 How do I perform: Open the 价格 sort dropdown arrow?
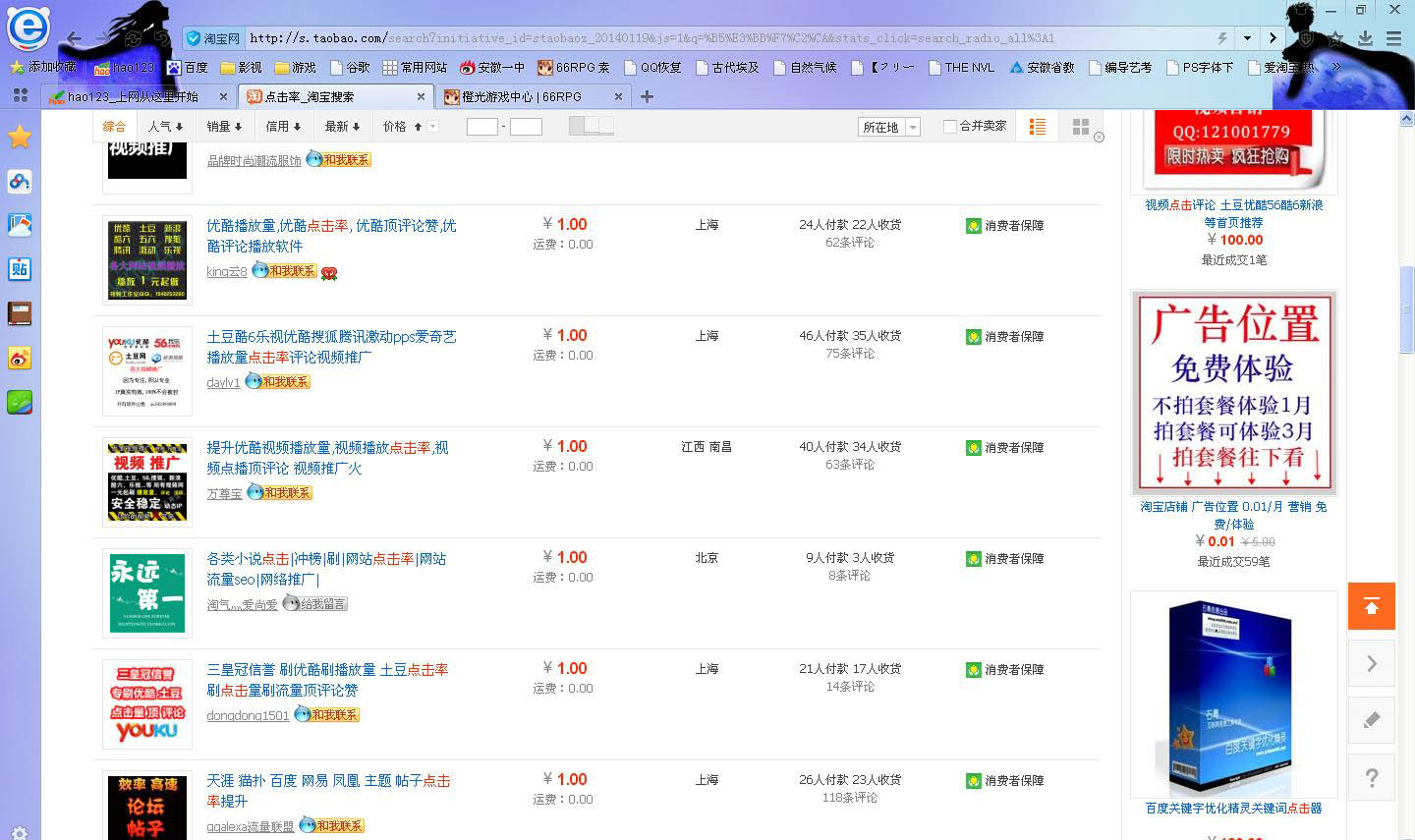433,127
